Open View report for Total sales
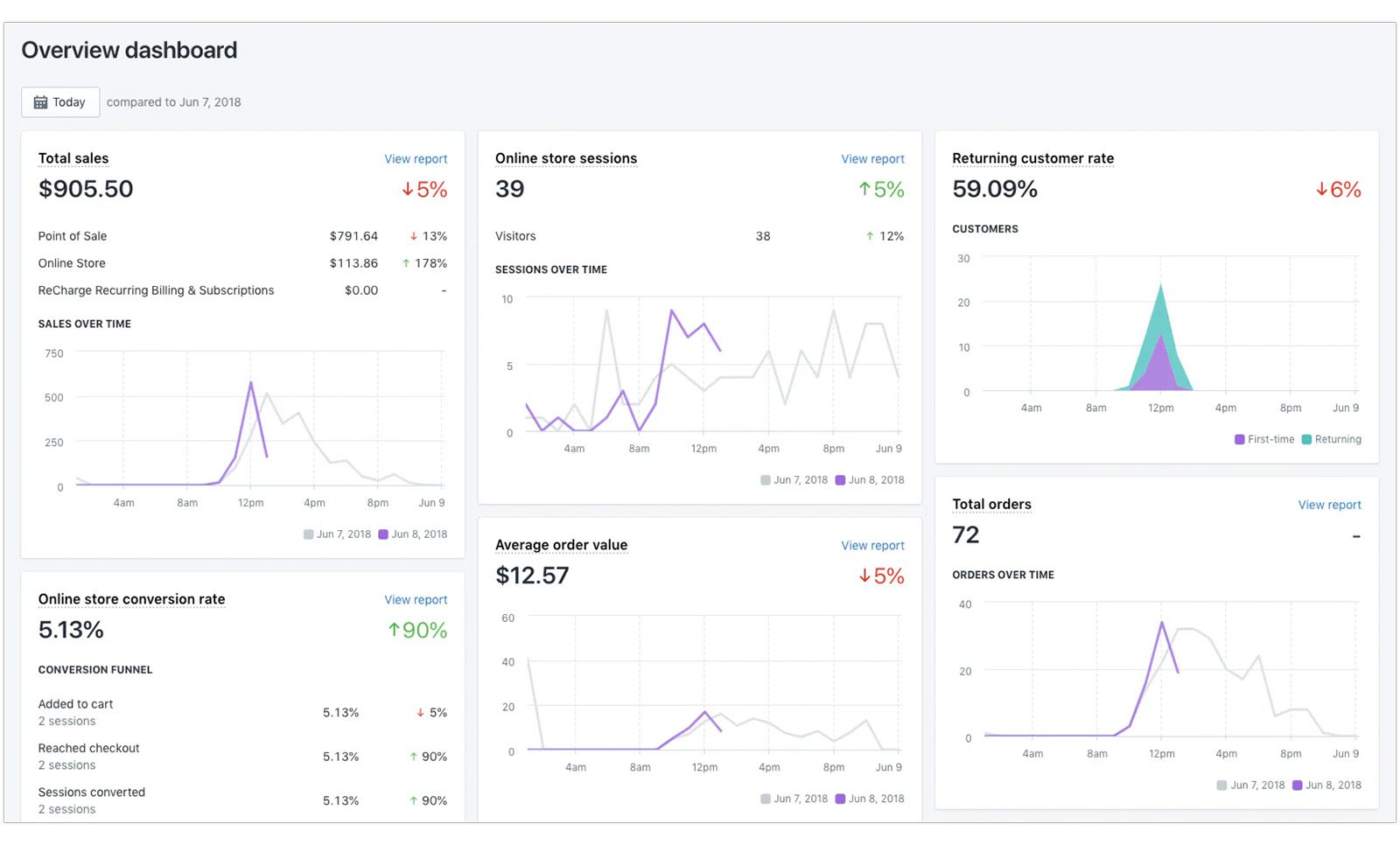Viewport: 1400px width, 845px height. tap(416, 159)
